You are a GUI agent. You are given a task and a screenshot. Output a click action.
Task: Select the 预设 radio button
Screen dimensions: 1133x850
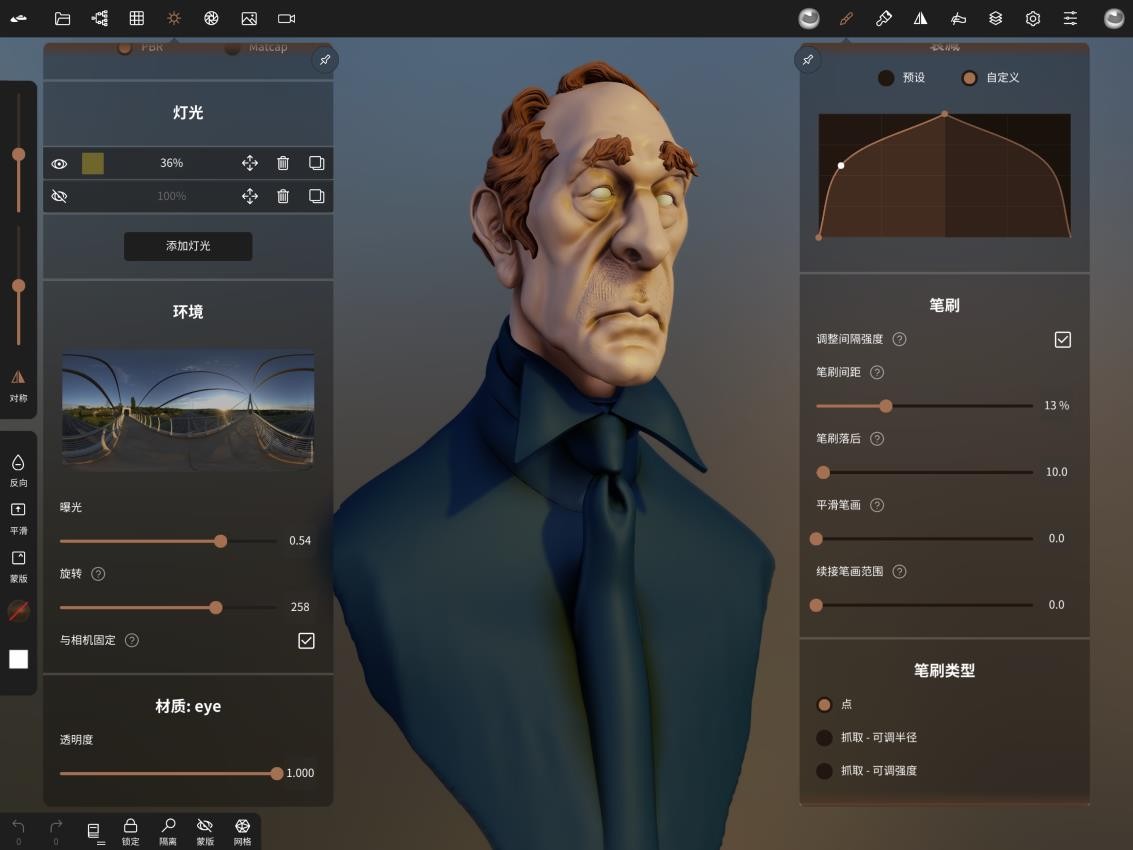point(885,77)
